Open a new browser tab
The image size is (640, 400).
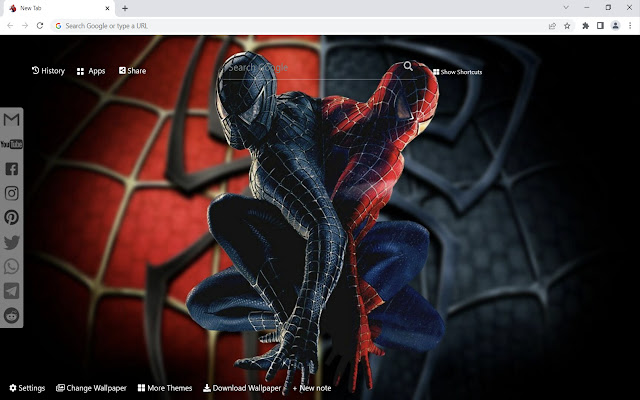tap(125, 8)
